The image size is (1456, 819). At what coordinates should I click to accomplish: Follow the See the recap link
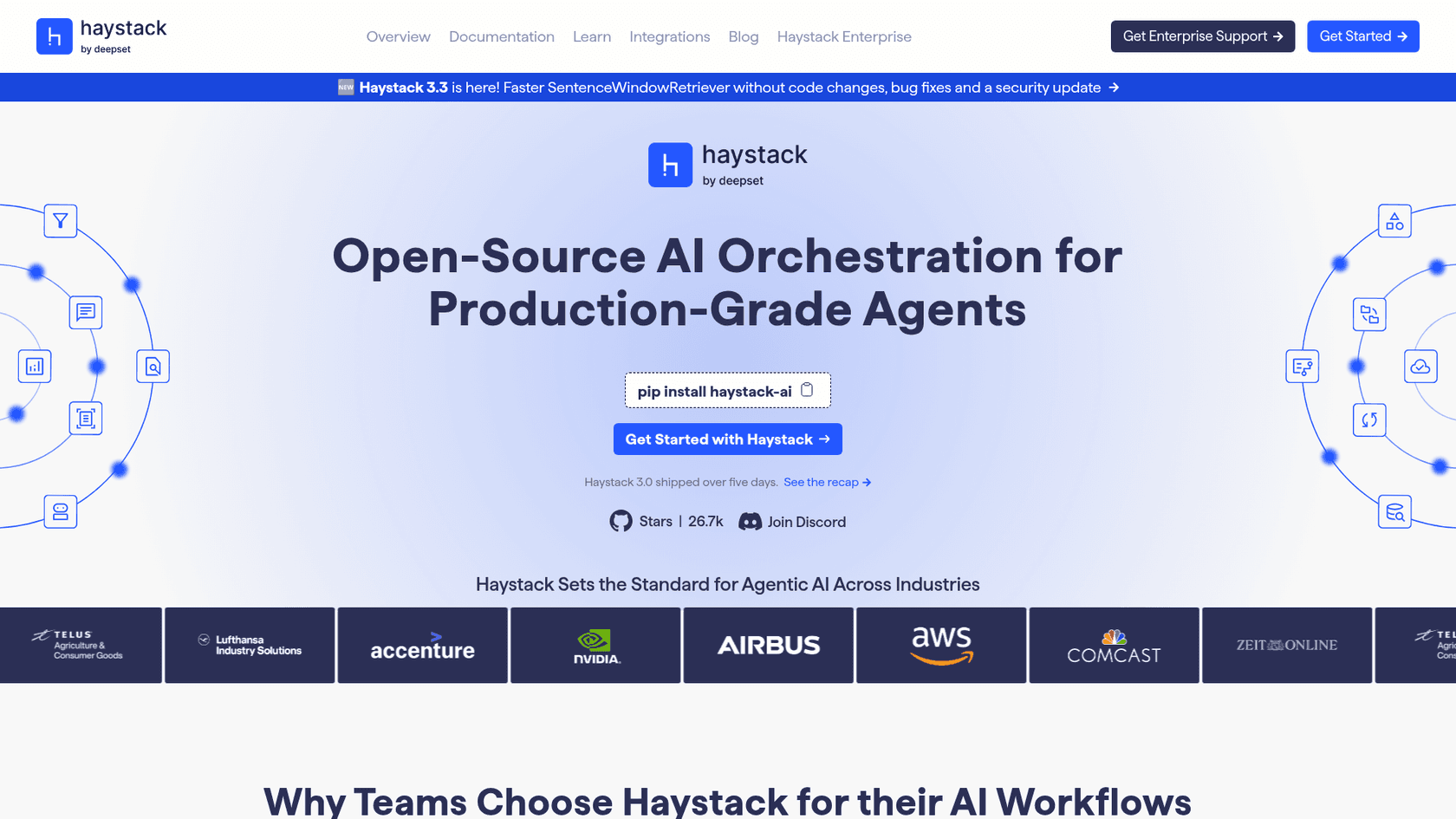[827, 482]
